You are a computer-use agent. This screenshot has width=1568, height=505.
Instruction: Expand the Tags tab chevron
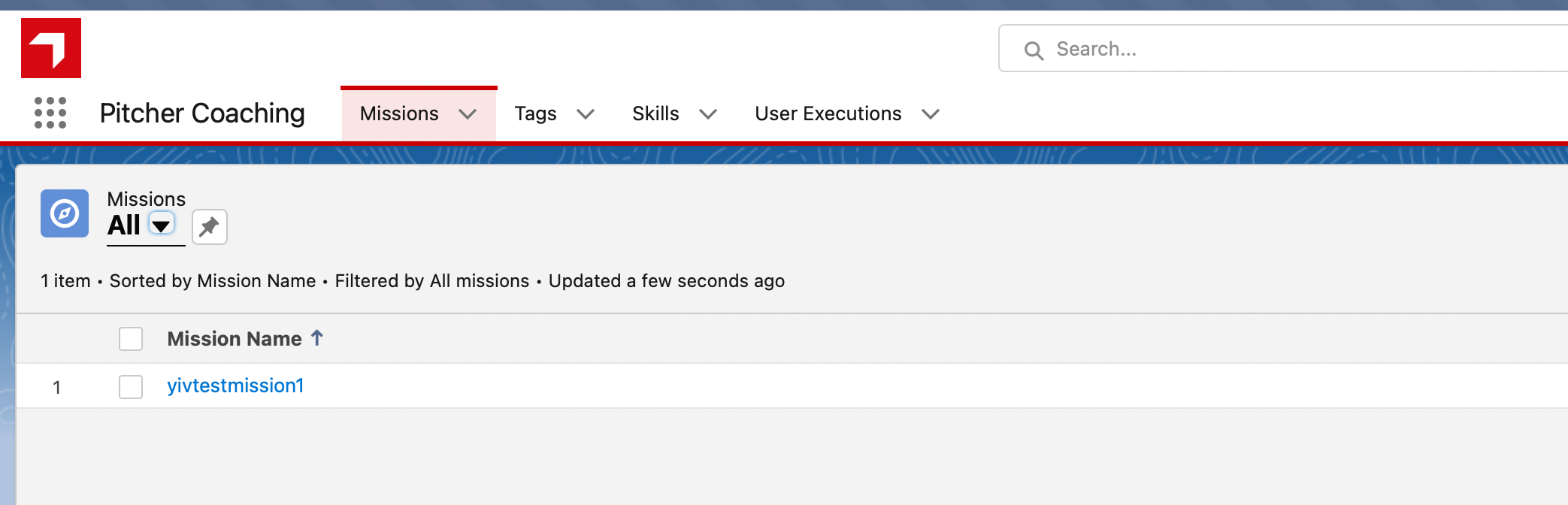pos(586,114)
